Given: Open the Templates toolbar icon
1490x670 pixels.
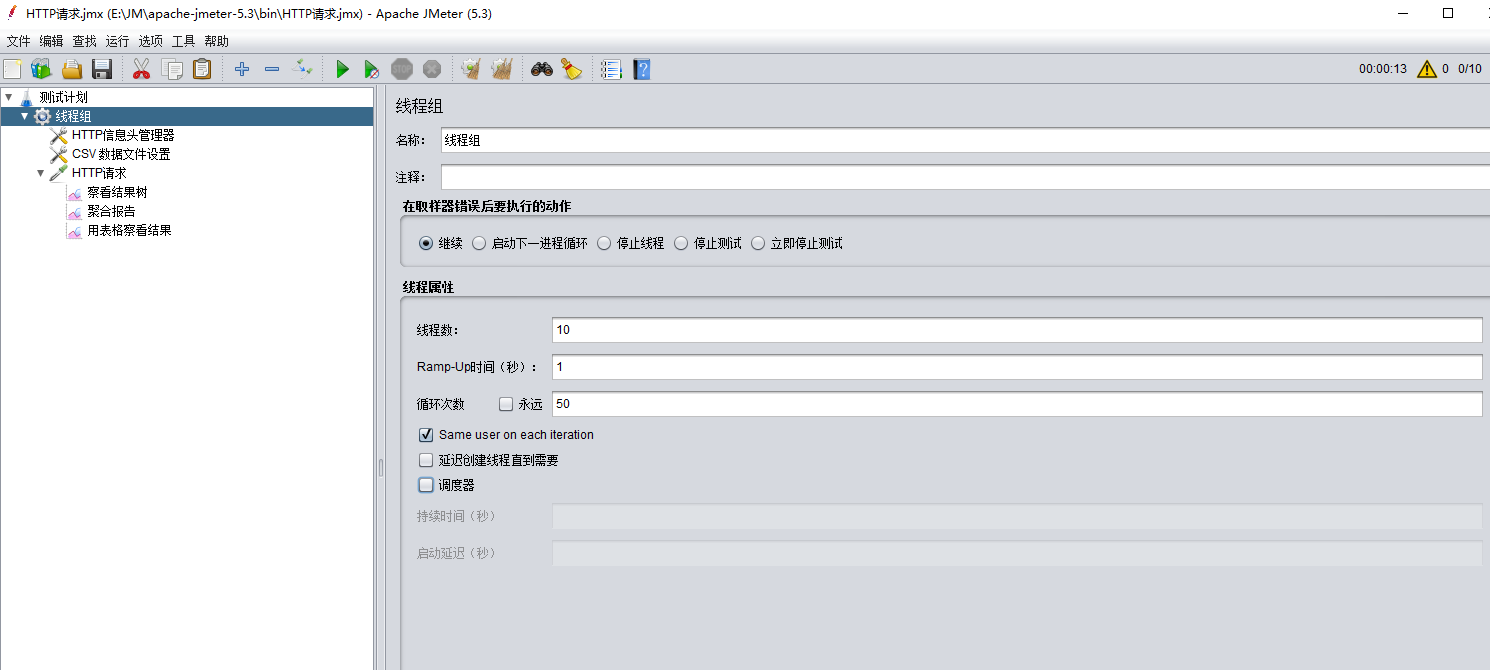Looking at the screenshot, I should [41, 69].
